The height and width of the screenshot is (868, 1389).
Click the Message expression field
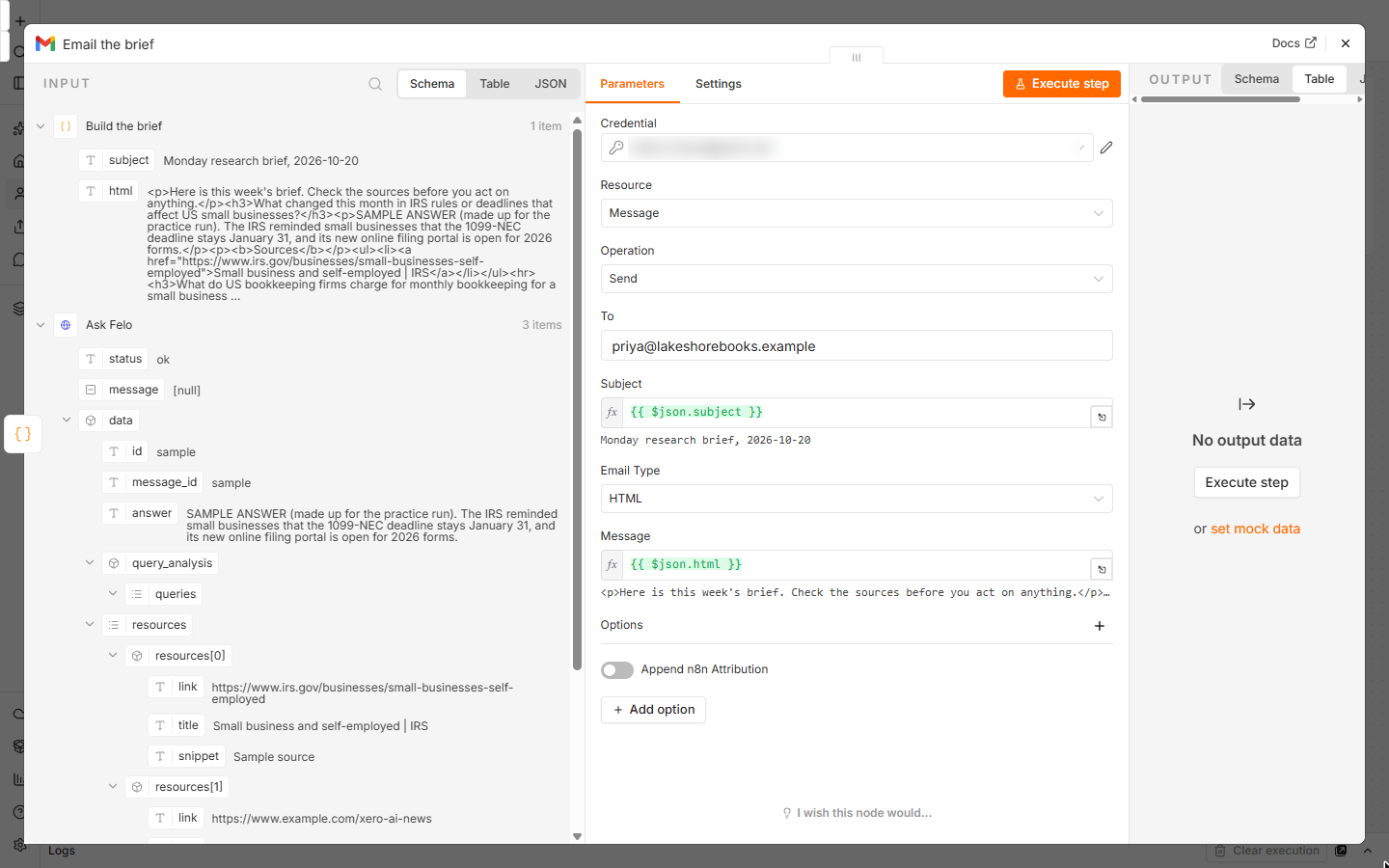point(856,565)
